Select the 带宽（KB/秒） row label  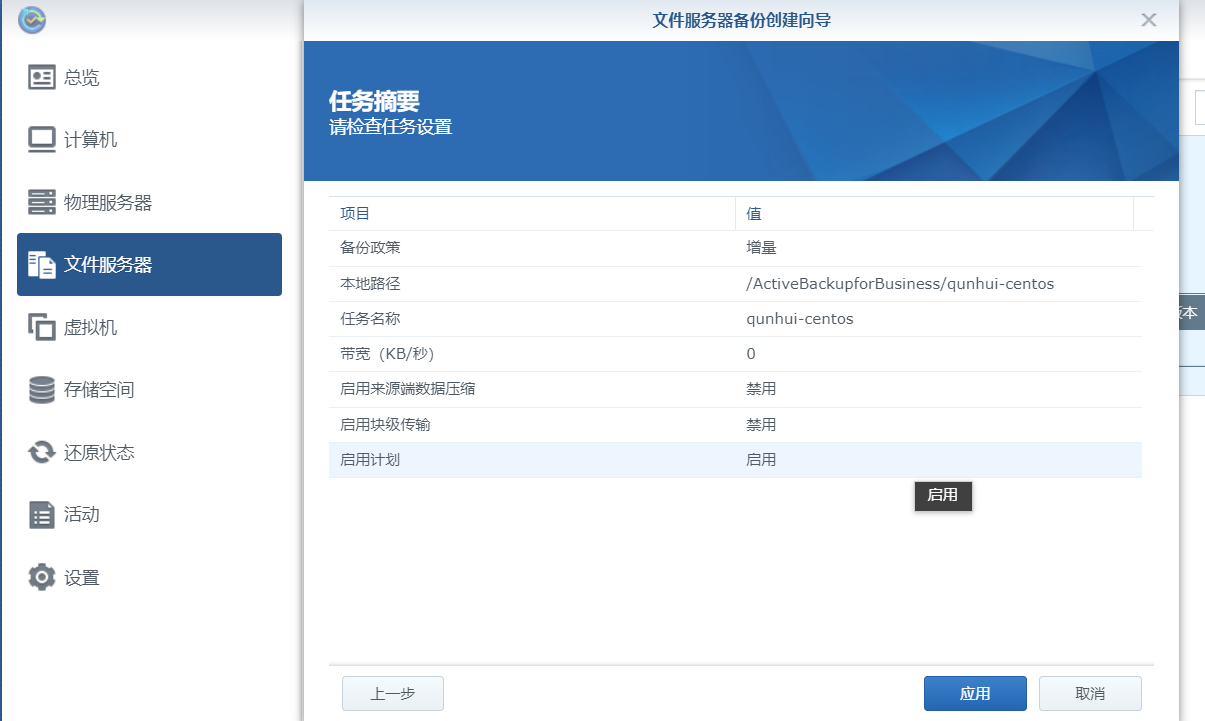coord(387,354)
